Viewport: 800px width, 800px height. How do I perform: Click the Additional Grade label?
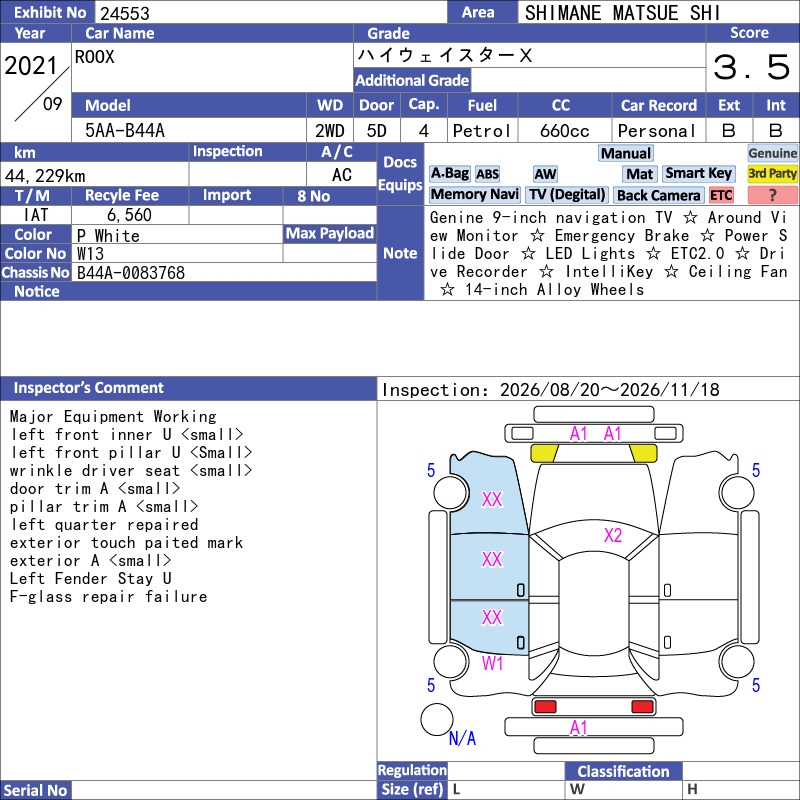[412, 80]
